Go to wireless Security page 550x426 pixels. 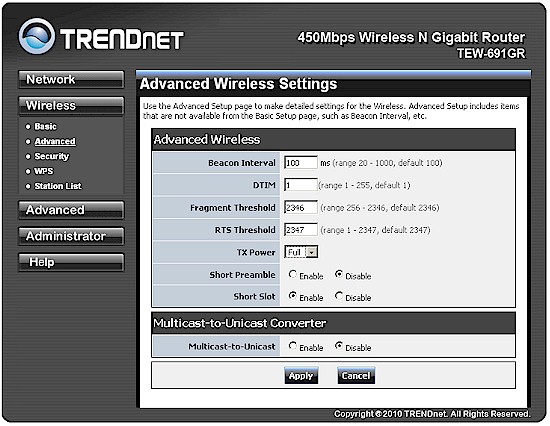52,156
